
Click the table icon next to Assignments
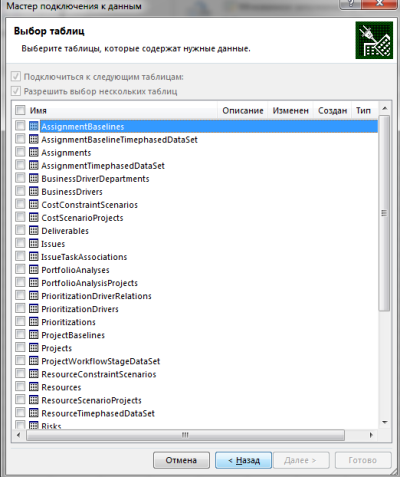point(34,152)
